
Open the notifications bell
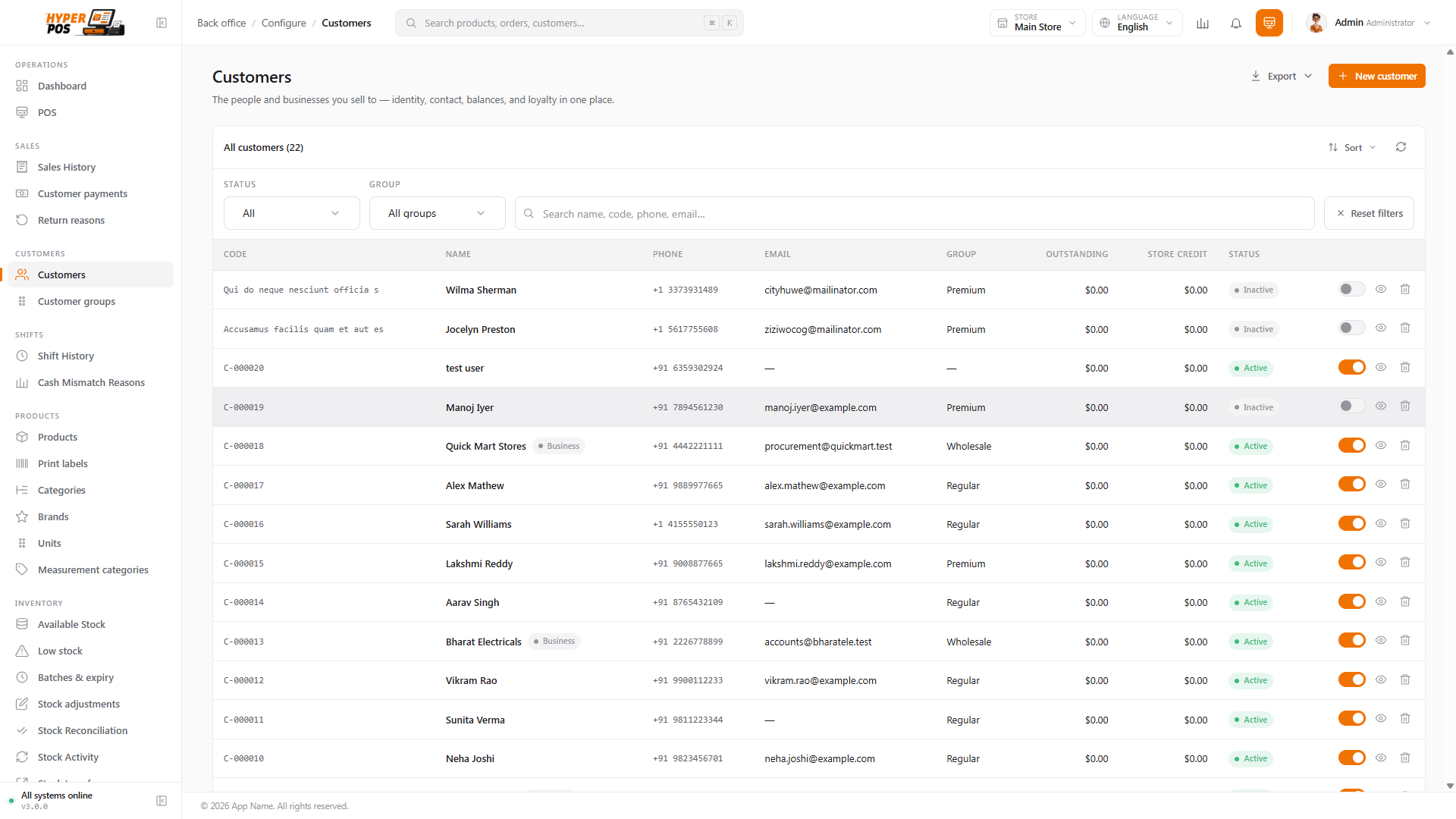click(1236, 23)
